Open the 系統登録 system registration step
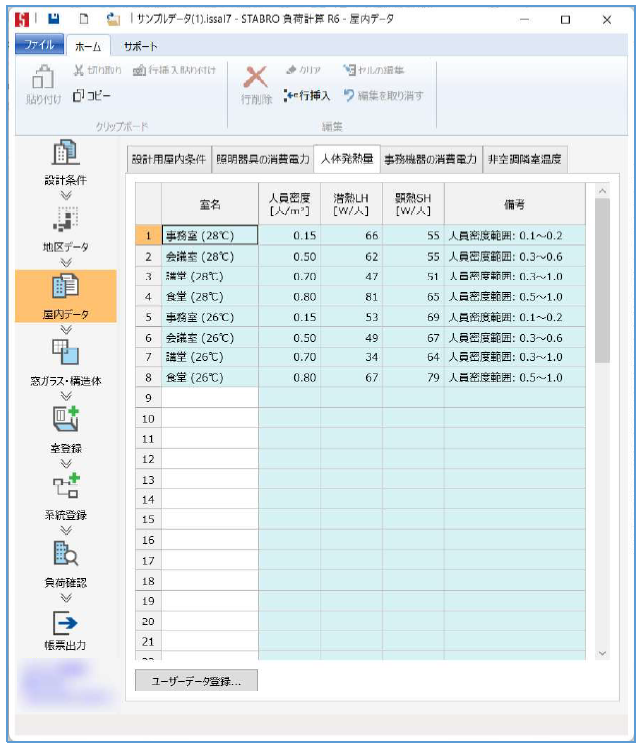This screenshot has width=643, height=748. (65, 496)
